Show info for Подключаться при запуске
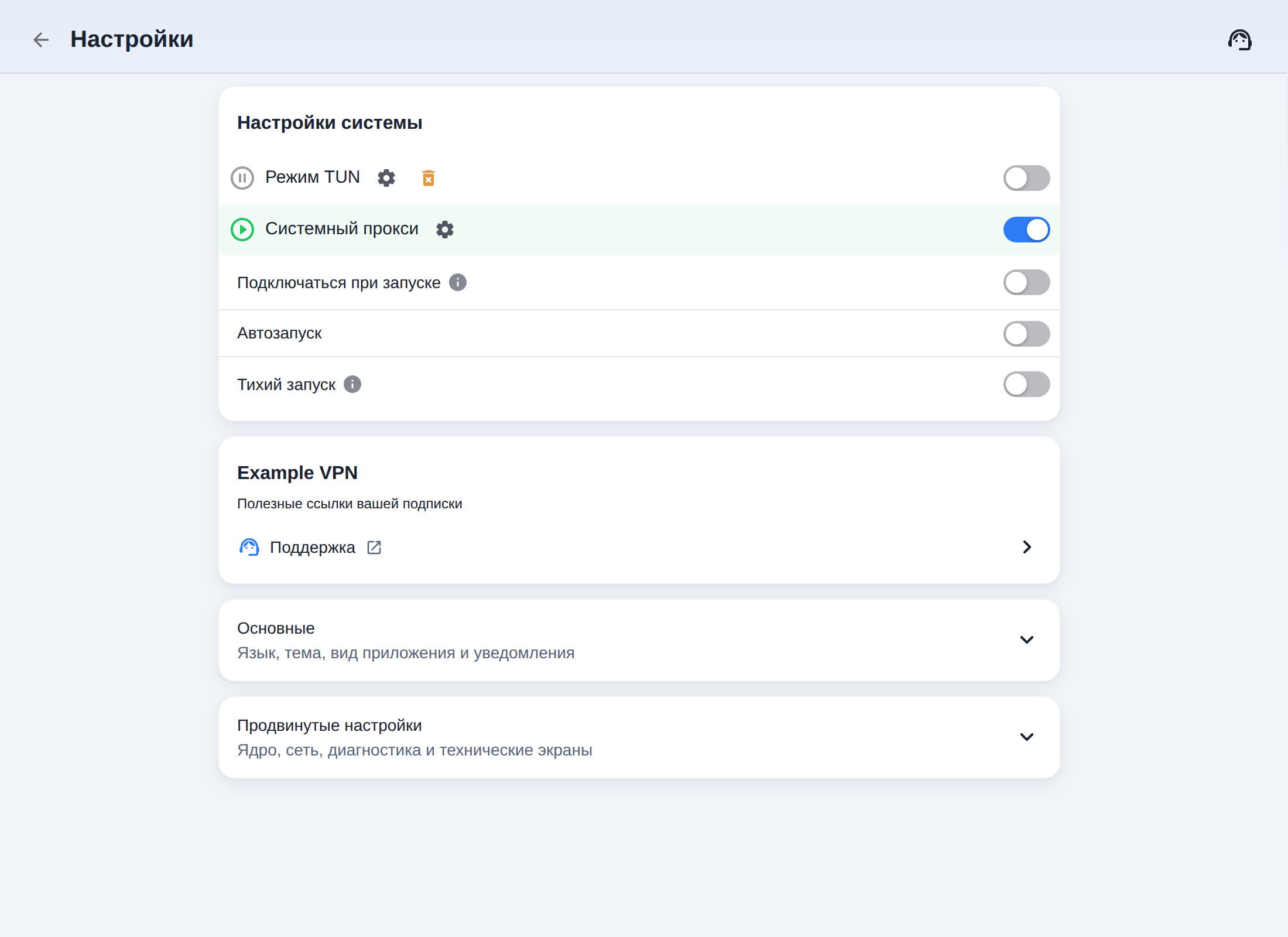Image resolution: width=1288 pixels, height=937 pixels. click(x=458, y=282)
